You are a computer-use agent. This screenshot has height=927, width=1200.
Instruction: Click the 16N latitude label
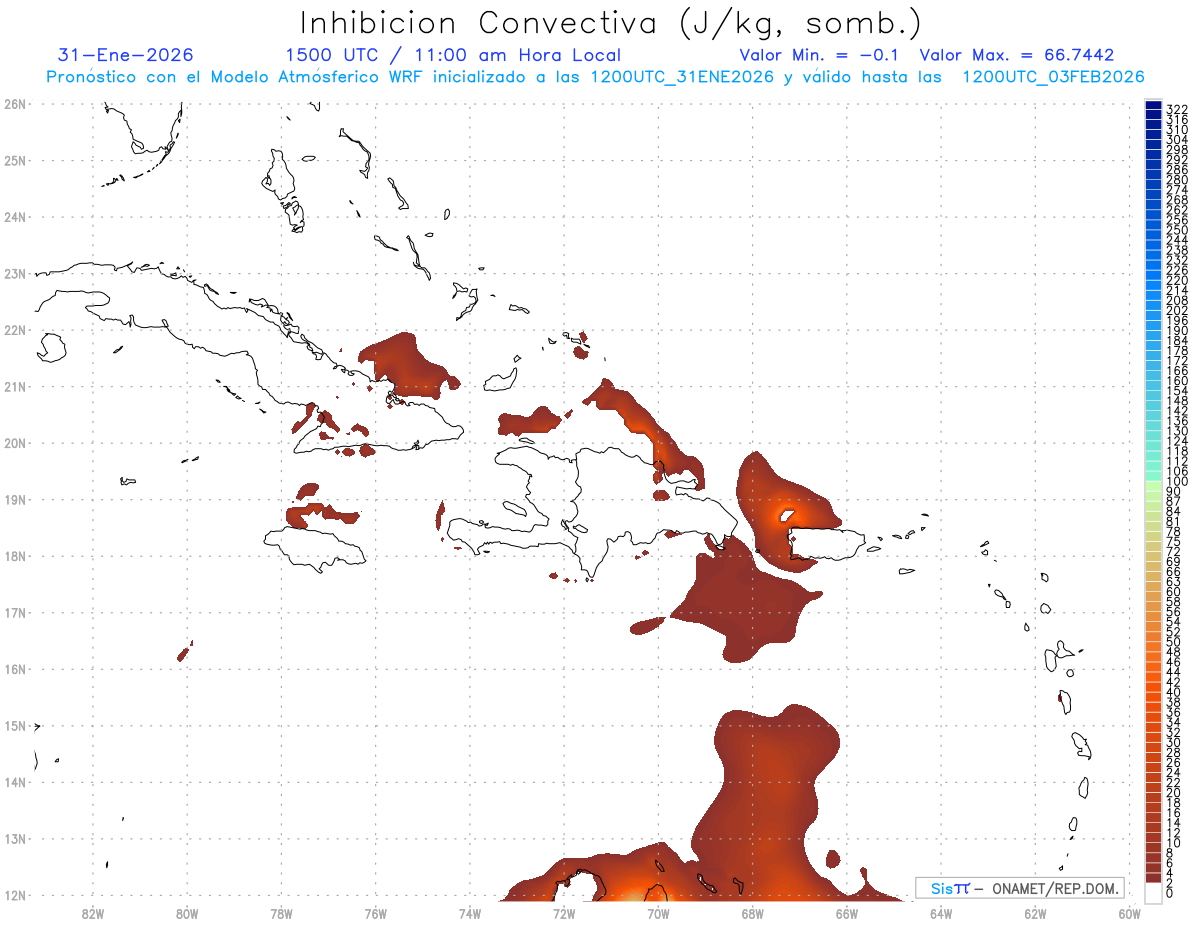15,669
